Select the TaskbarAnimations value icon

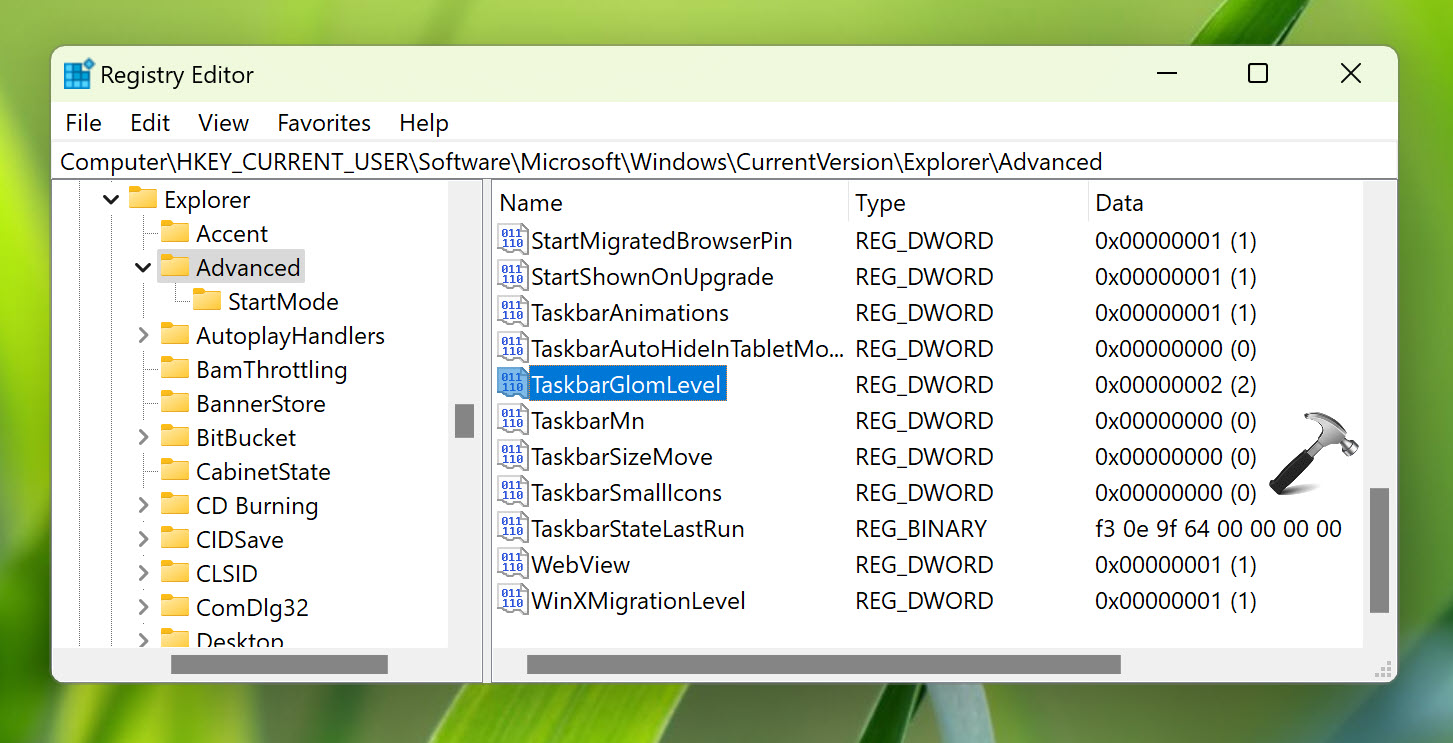point(512,313)
